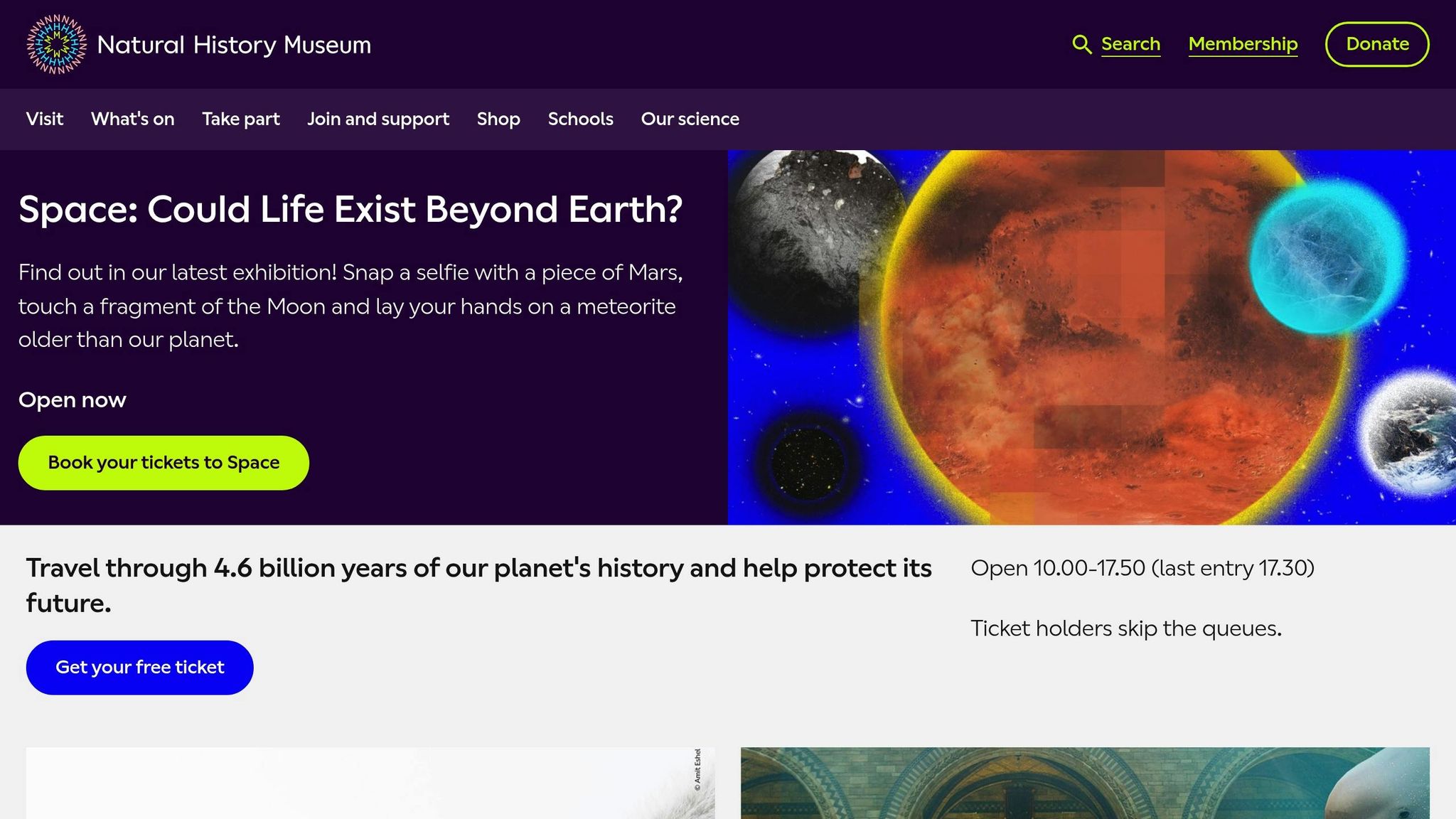Open the Our science menu

690,119
